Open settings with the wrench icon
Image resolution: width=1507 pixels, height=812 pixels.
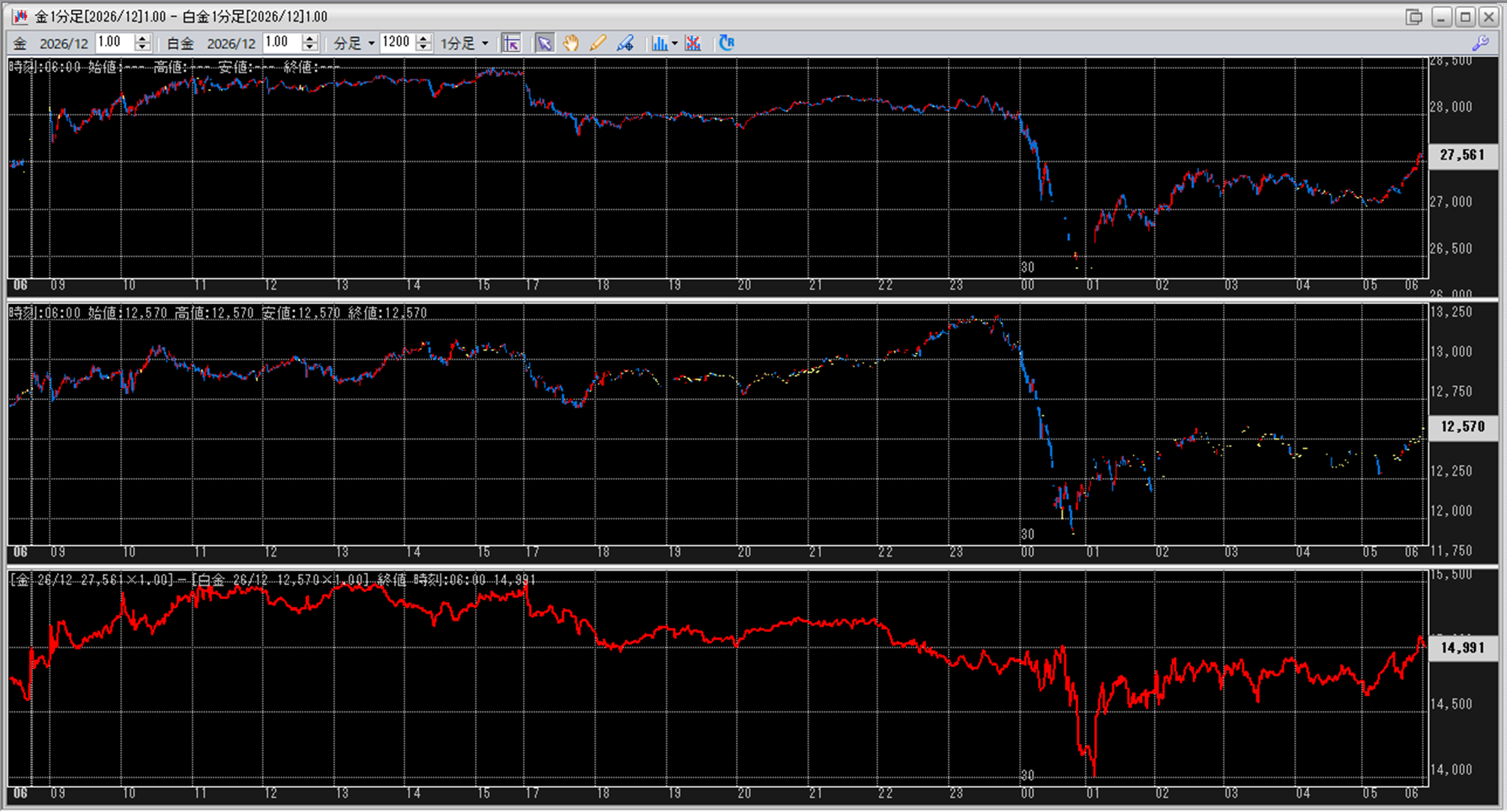(x=1481, y=43)
